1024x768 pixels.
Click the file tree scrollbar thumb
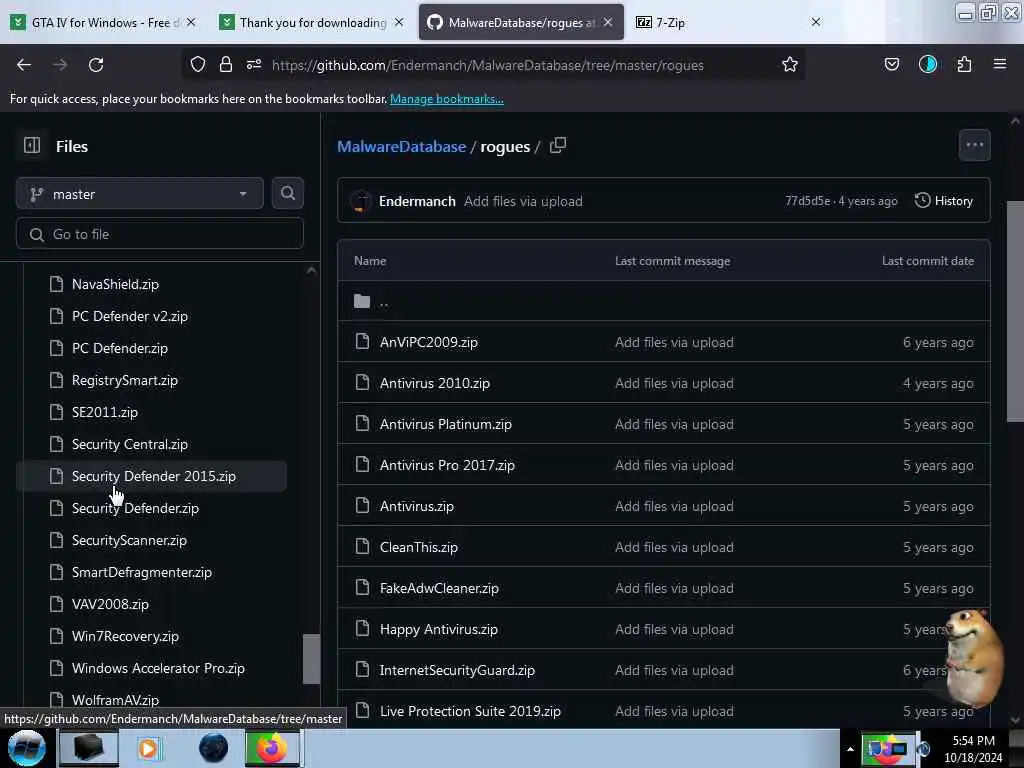click(312, 658)
